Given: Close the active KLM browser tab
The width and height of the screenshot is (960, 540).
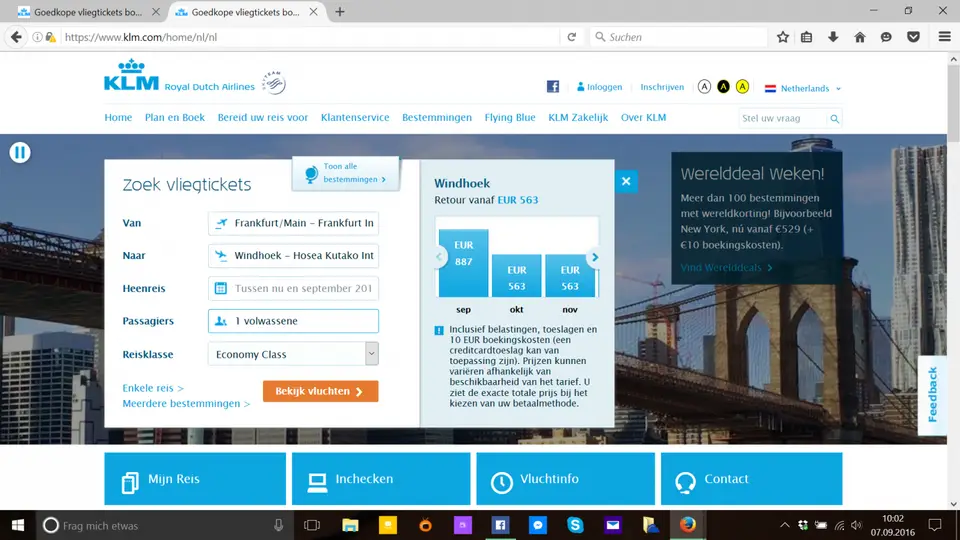Looking at the screenshot, I should (x=313, y=12).
